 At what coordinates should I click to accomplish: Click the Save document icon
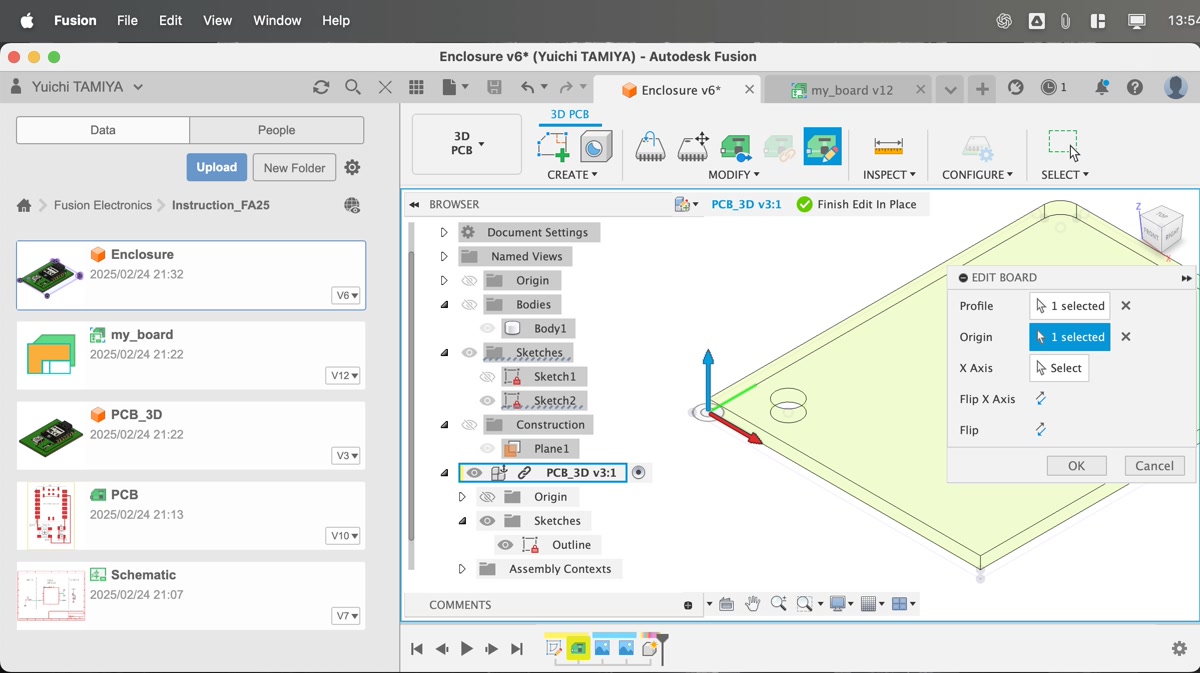[494, 88]
